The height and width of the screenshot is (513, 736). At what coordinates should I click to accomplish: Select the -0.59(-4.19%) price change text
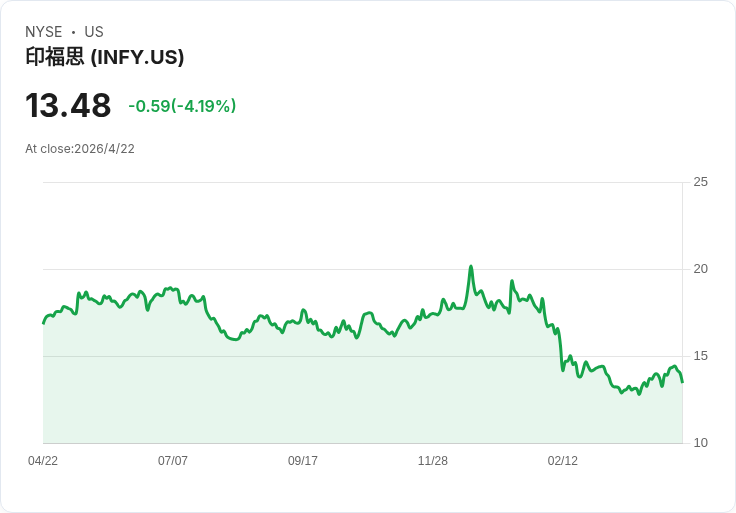pyautogui.click(x=182, y=106)
